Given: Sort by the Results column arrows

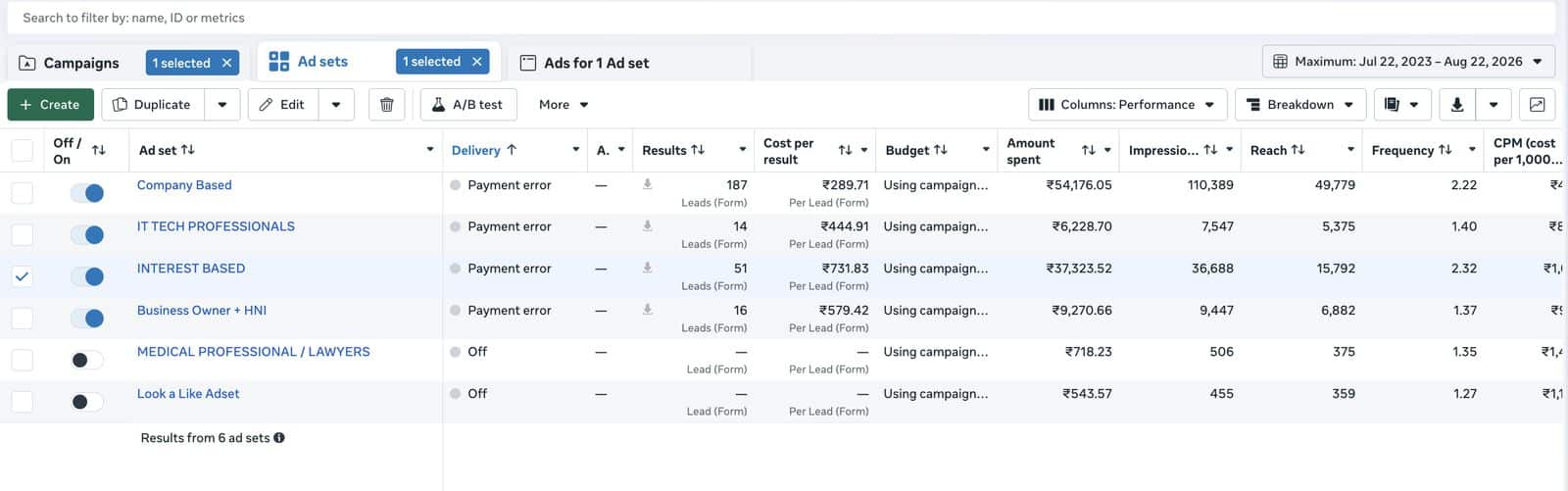Looking at the screenshot, I should pos(698,150).
